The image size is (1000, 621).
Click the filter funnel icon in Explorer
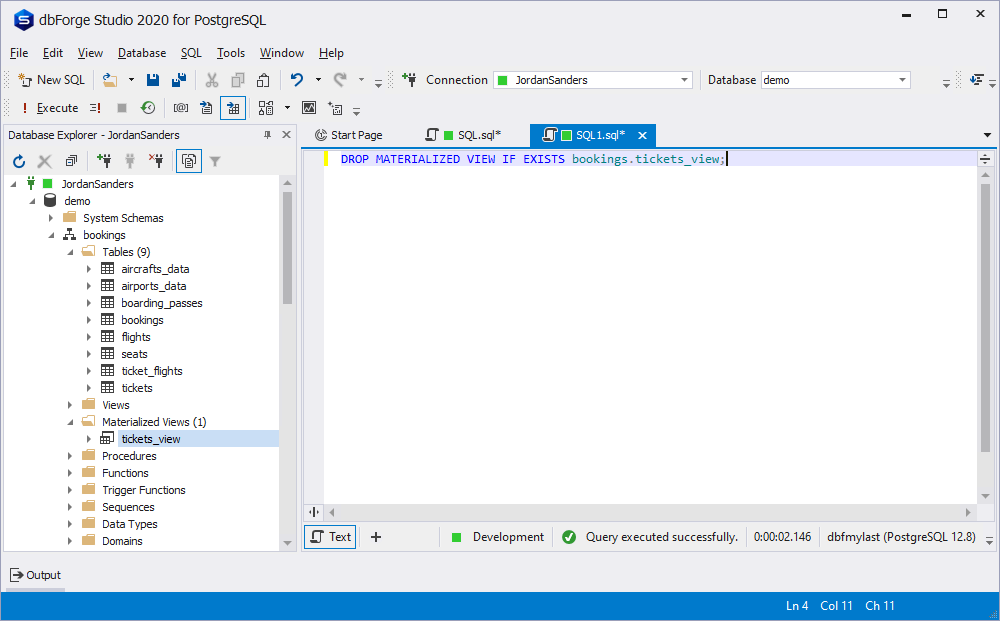tap(215, 161)
